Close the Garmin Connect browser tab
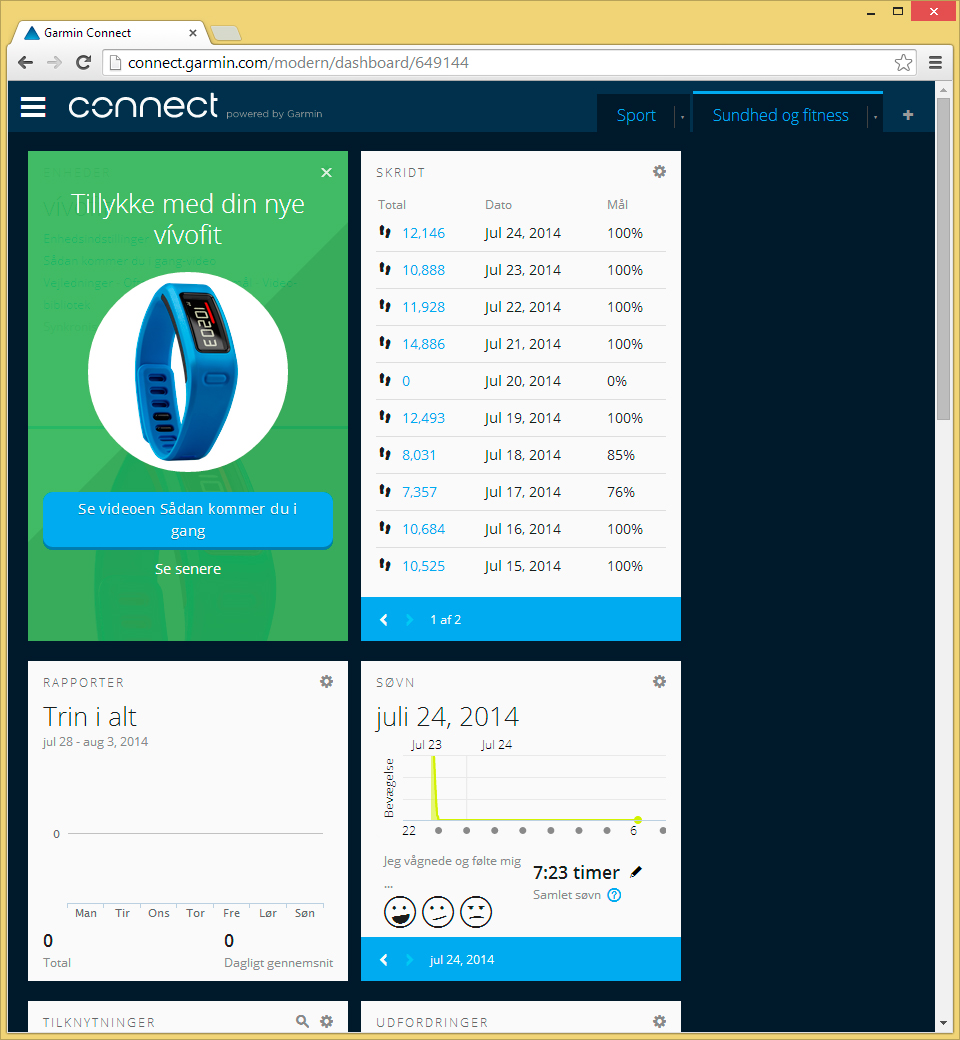 [192, 32]
